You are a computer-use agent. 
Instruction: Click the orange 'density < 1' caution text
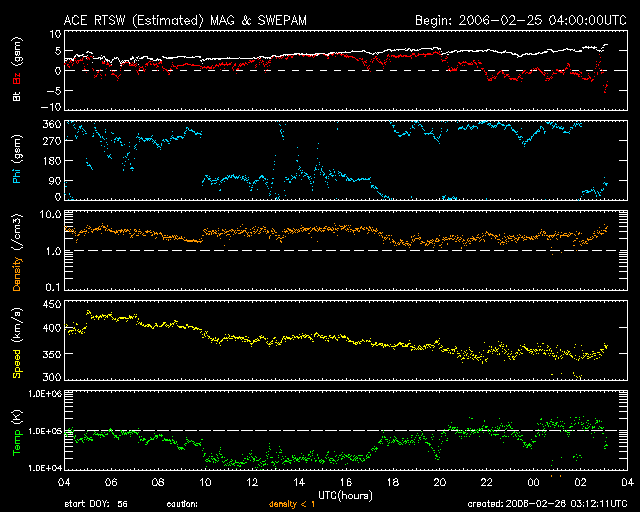pos(292,504)
